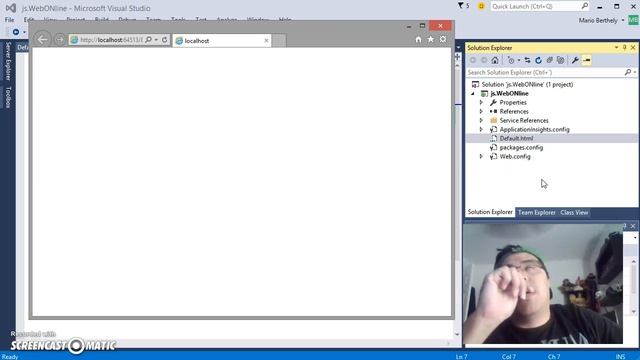Viewport: 640px width, 360px height.
Task: Toggle Sync with Active Document
Action: click(527, 60)
